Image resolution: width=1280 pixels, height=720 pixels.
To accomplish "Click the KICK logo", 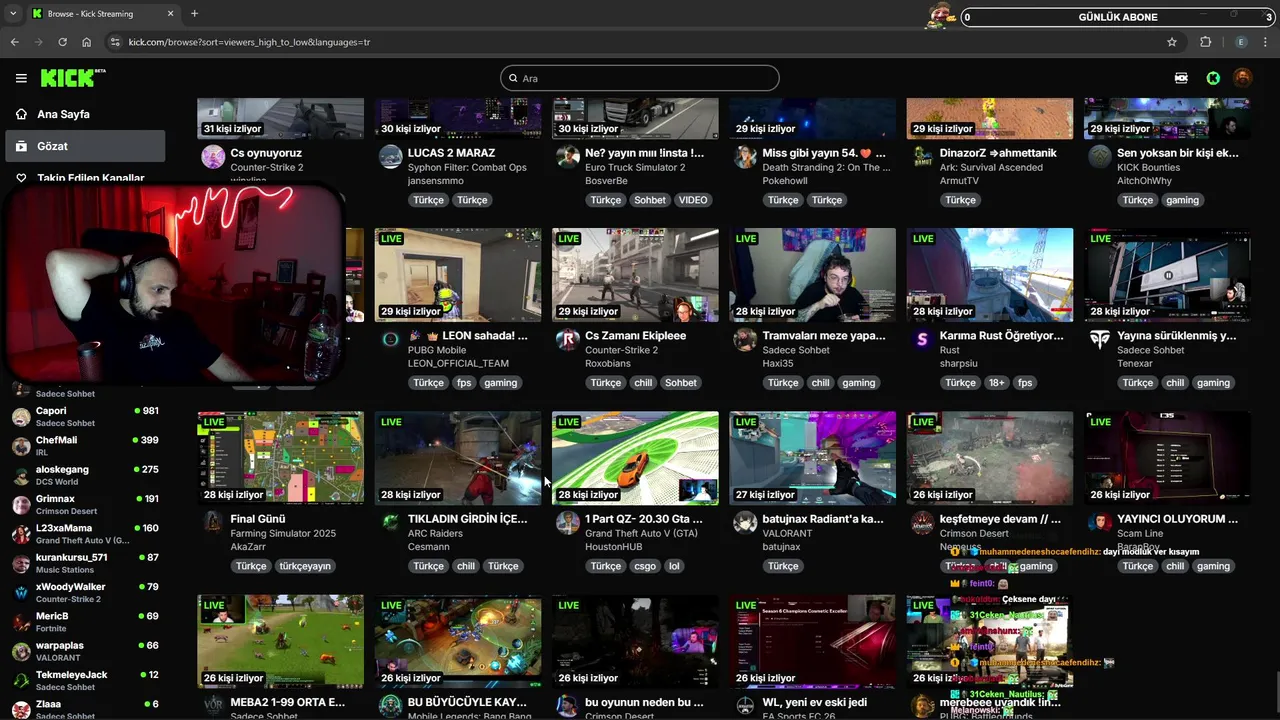I will click(x=73, y=78).
